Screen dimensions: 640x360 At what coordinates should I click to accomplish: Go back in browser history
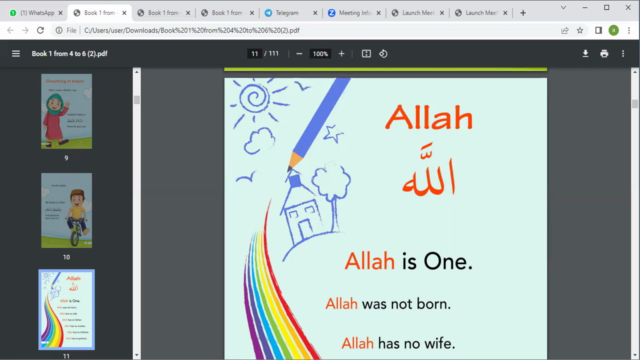tap(10, 30)
